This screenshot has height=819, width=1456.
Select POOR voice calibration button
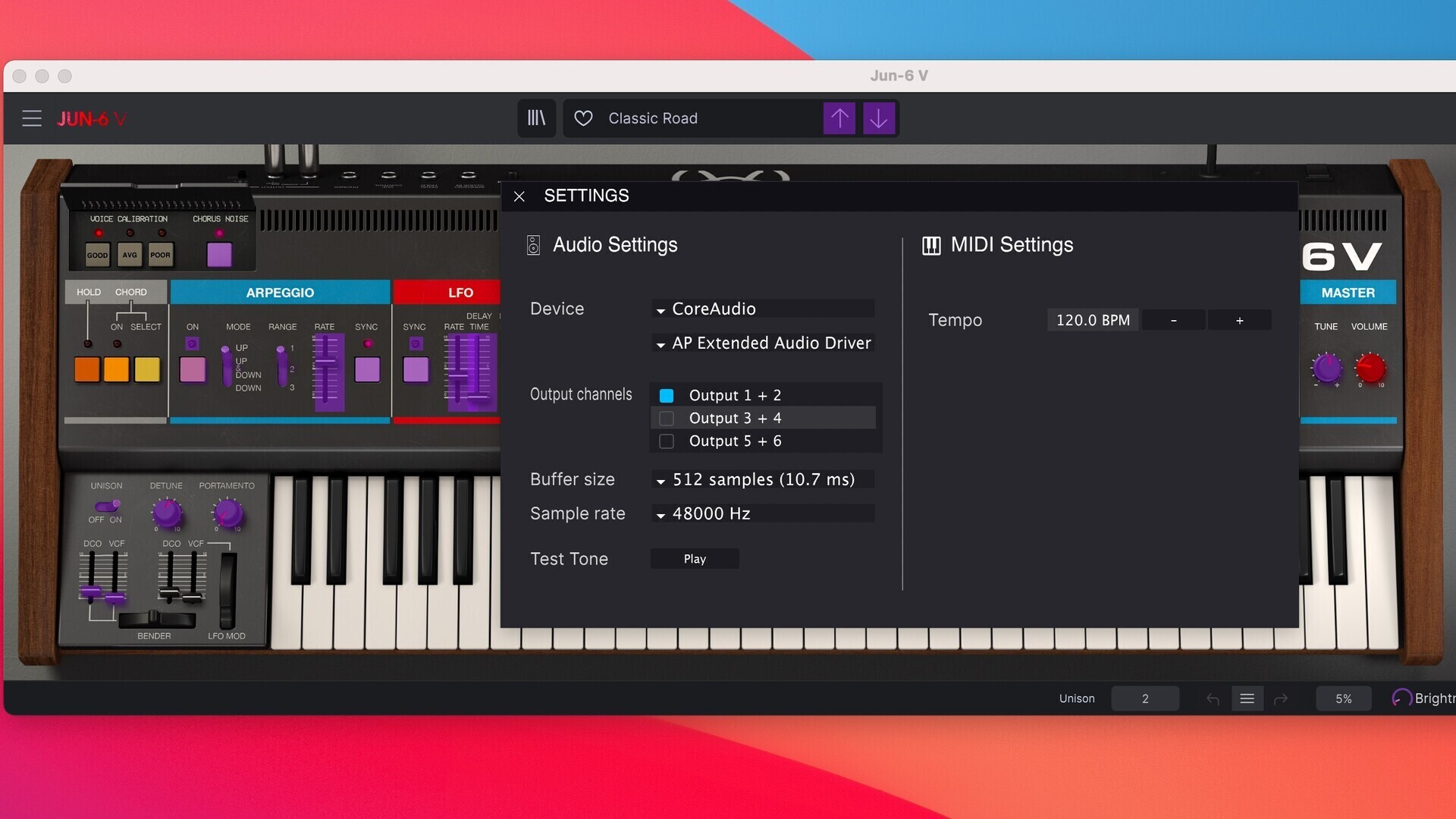(160, 255)
